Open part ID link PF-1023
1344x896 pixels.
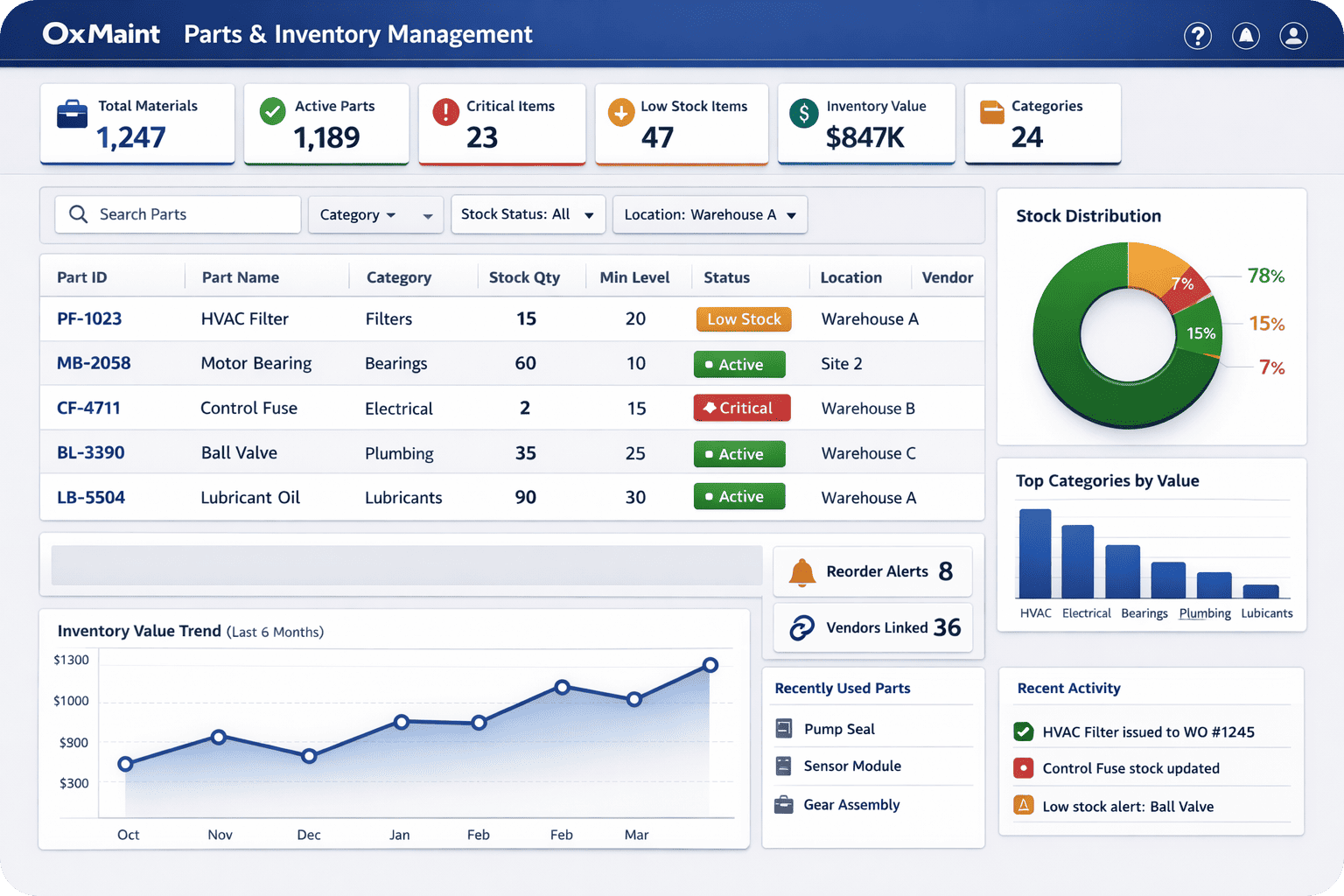[x=89, y=319]
